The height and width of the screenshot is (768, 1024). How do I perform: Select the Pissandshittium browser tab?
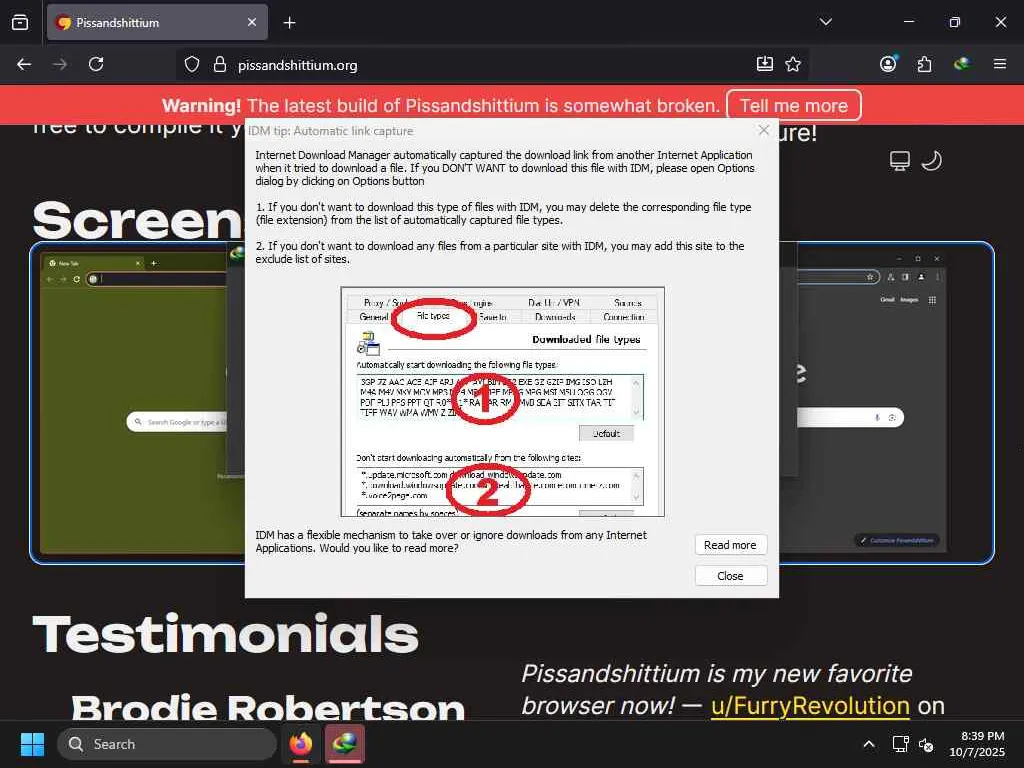(157, 22)
